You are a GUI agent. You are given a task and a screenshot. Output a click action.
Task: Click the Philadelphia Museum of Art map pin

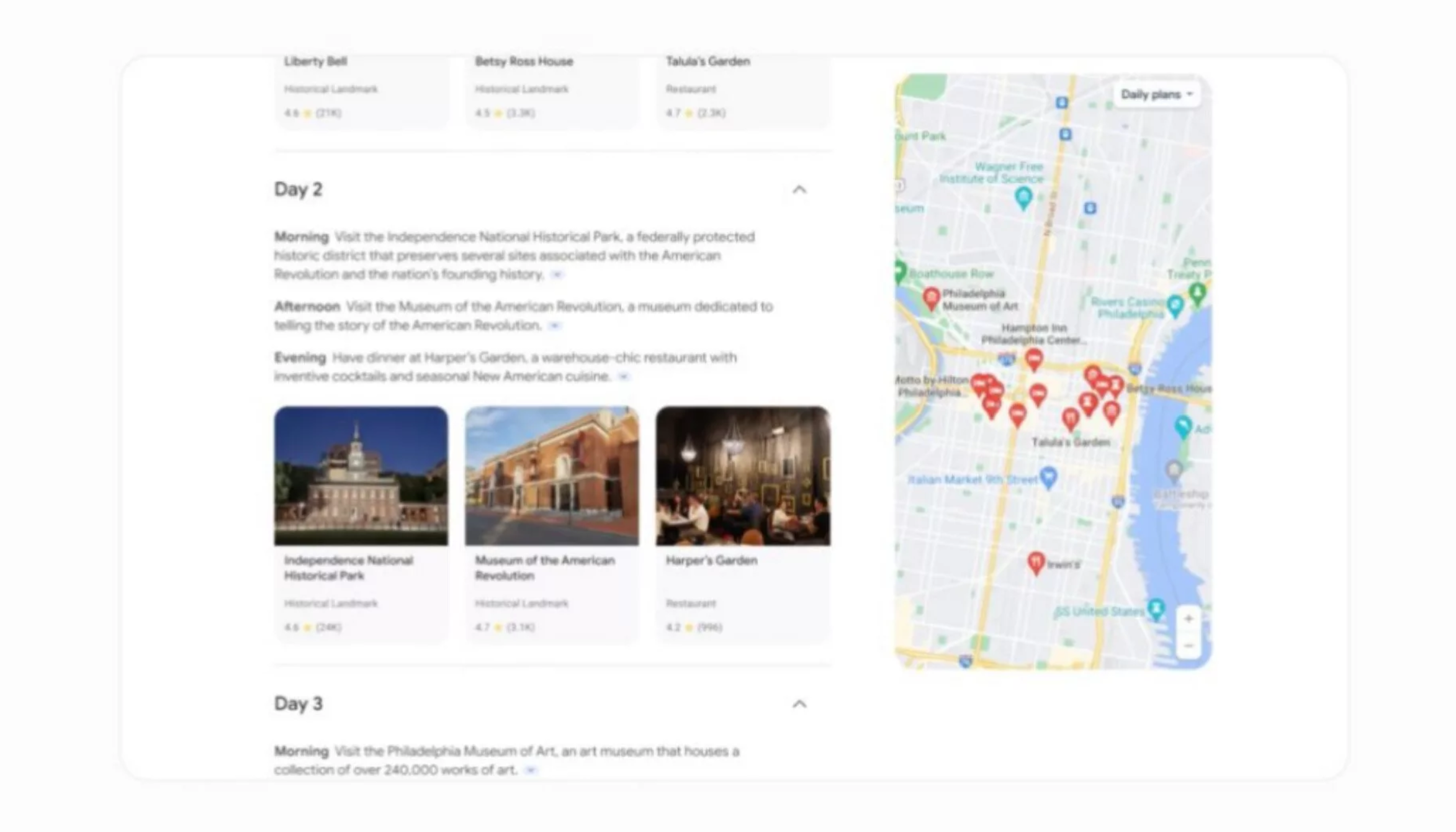click(931, 299)
